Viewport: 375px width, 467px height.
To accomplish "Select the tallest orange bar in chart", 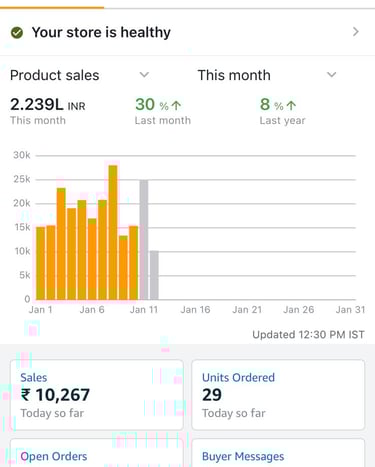I will pos(113,232).
